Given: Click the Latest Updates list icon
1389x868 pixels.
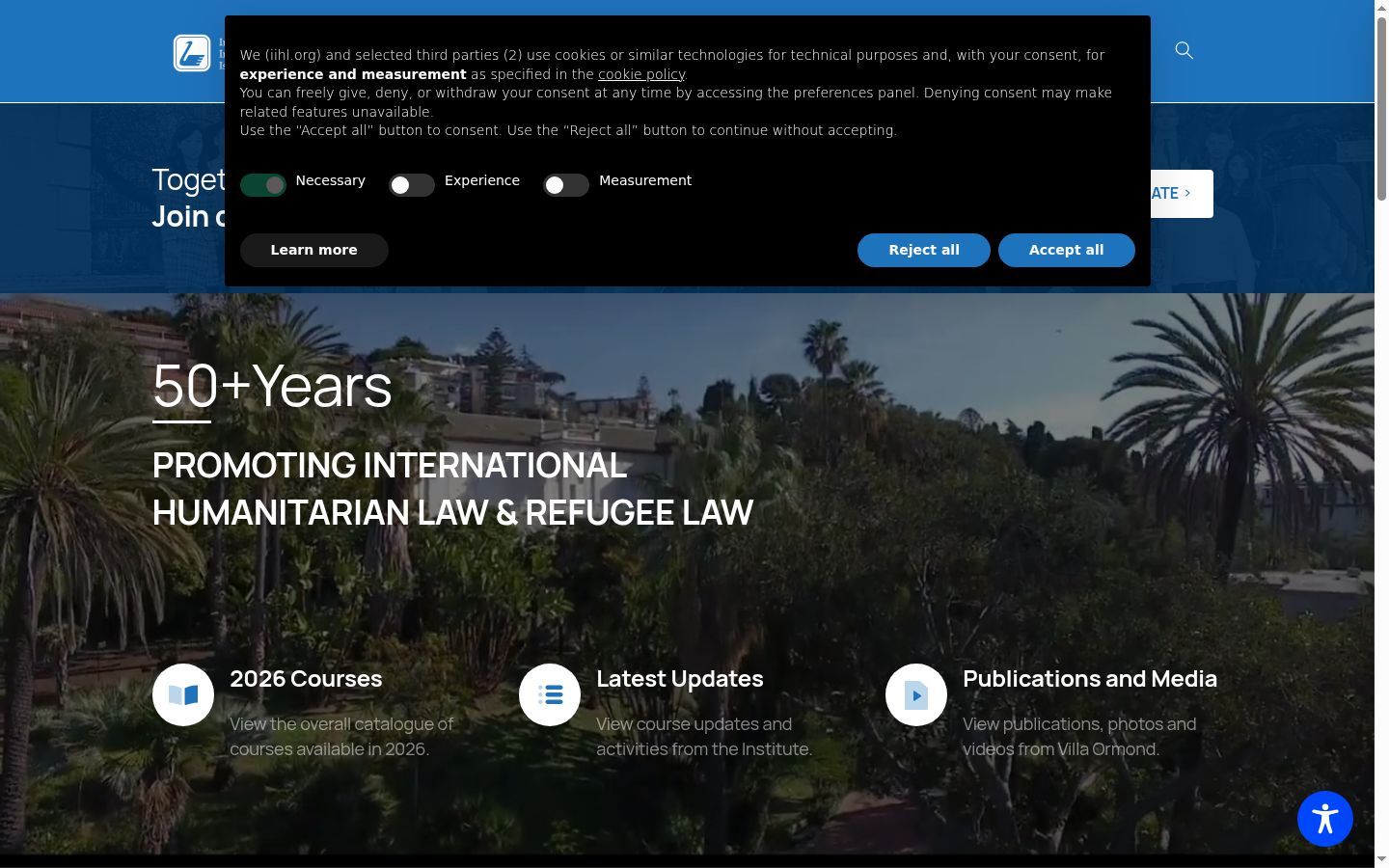Looking at the screenshot, I should click(x=550, y=694).
